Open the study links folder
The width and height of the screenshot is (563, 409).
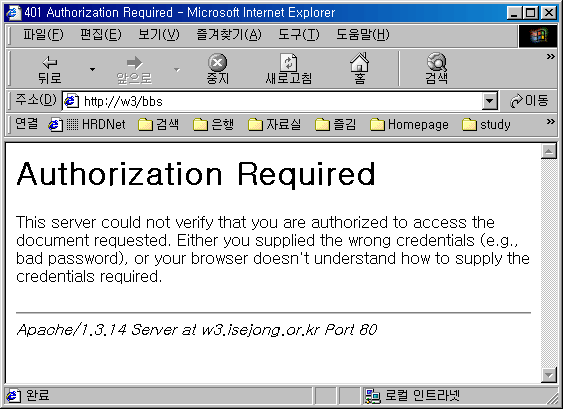[486, 125]
